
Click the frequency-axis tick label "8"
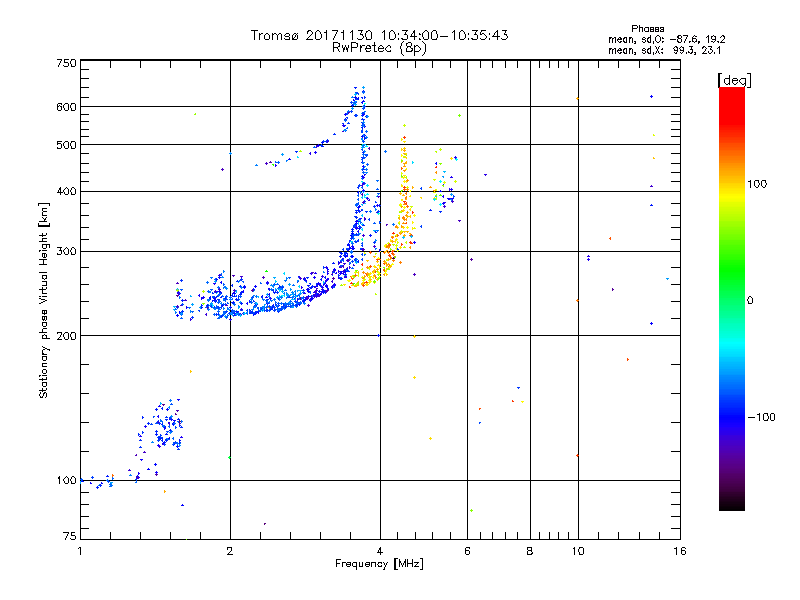point(530,551)
